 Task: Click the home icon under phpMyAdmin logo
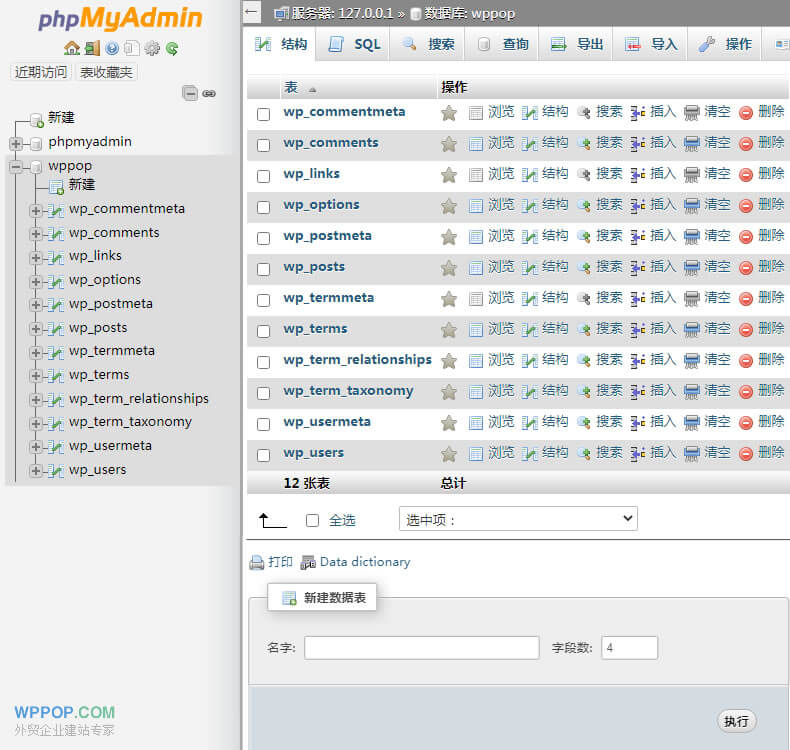click(x=71, y=48)
